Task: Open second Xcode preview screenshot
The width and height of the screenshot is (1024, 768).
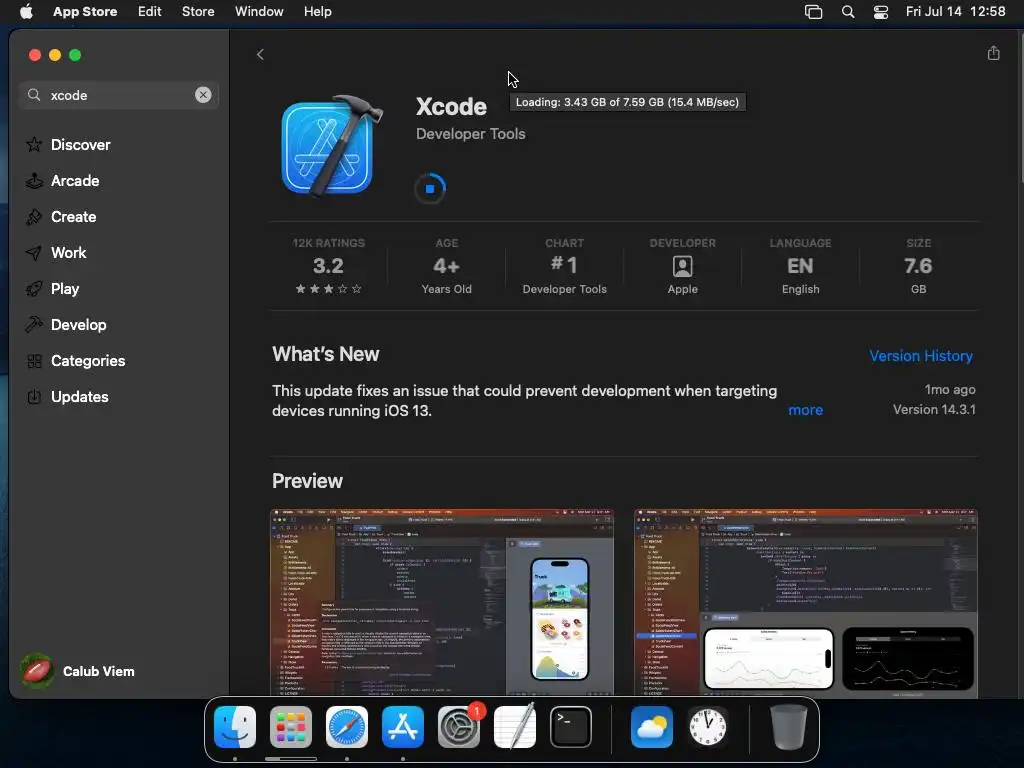Action: pos(806,602)
